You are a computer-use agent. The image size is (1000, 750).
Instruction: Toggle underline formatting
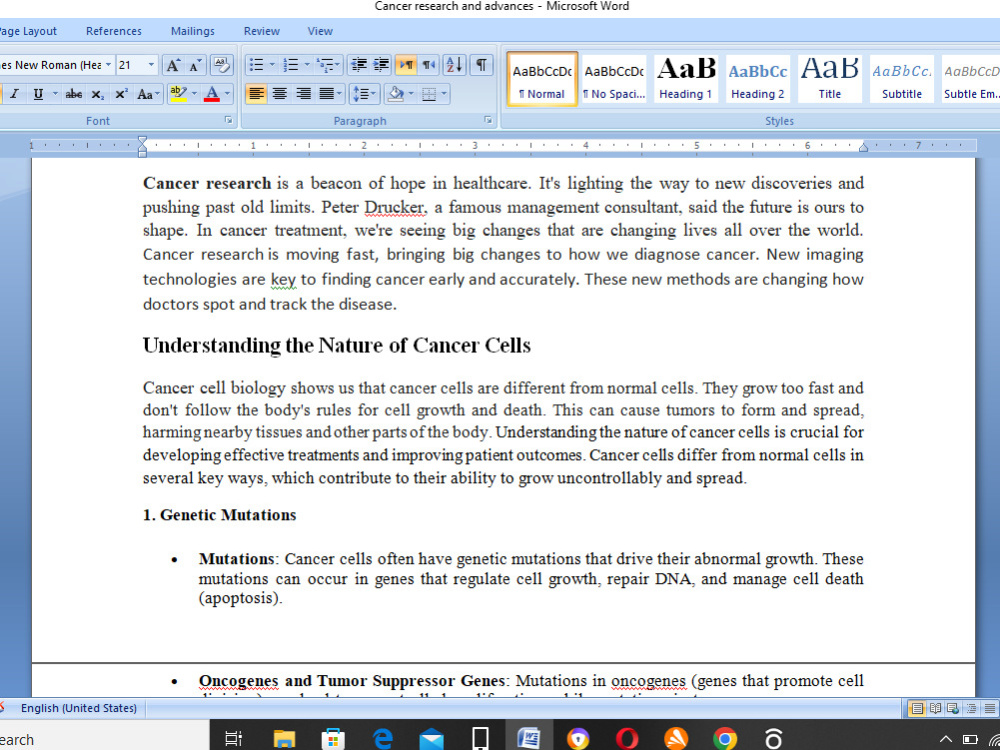click(x=38, y=94)
